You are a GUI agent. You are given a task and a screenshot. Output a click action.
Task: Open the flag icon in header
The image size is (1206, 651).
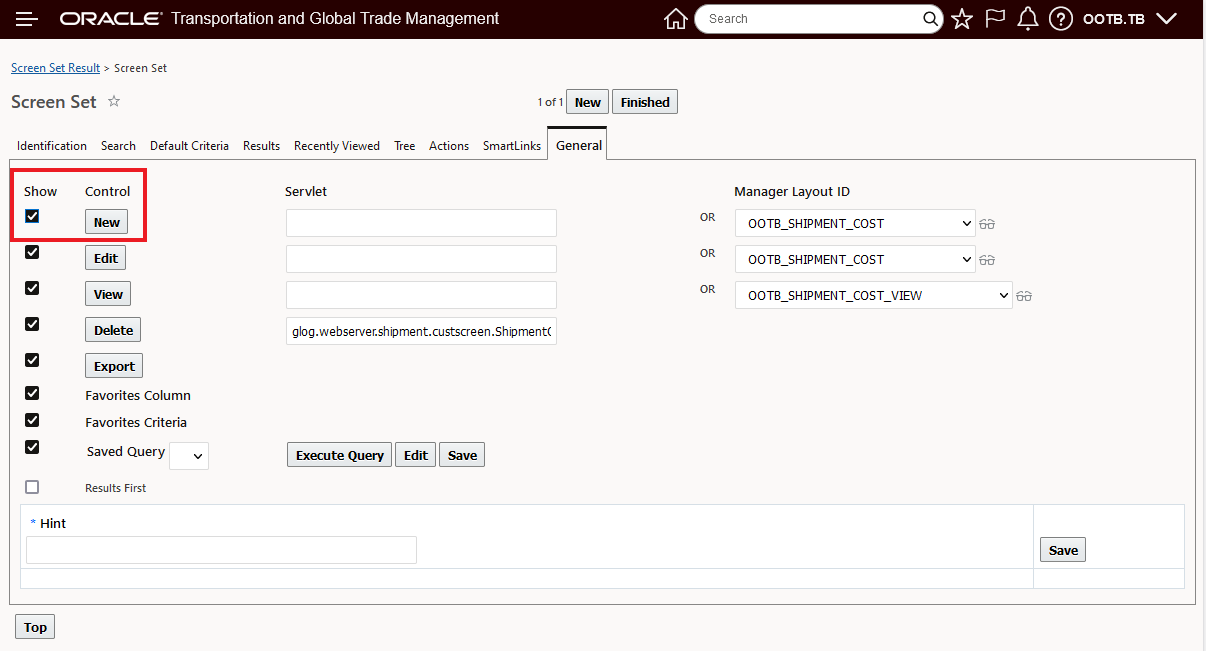pyautogui.click(x=995, y=19)
